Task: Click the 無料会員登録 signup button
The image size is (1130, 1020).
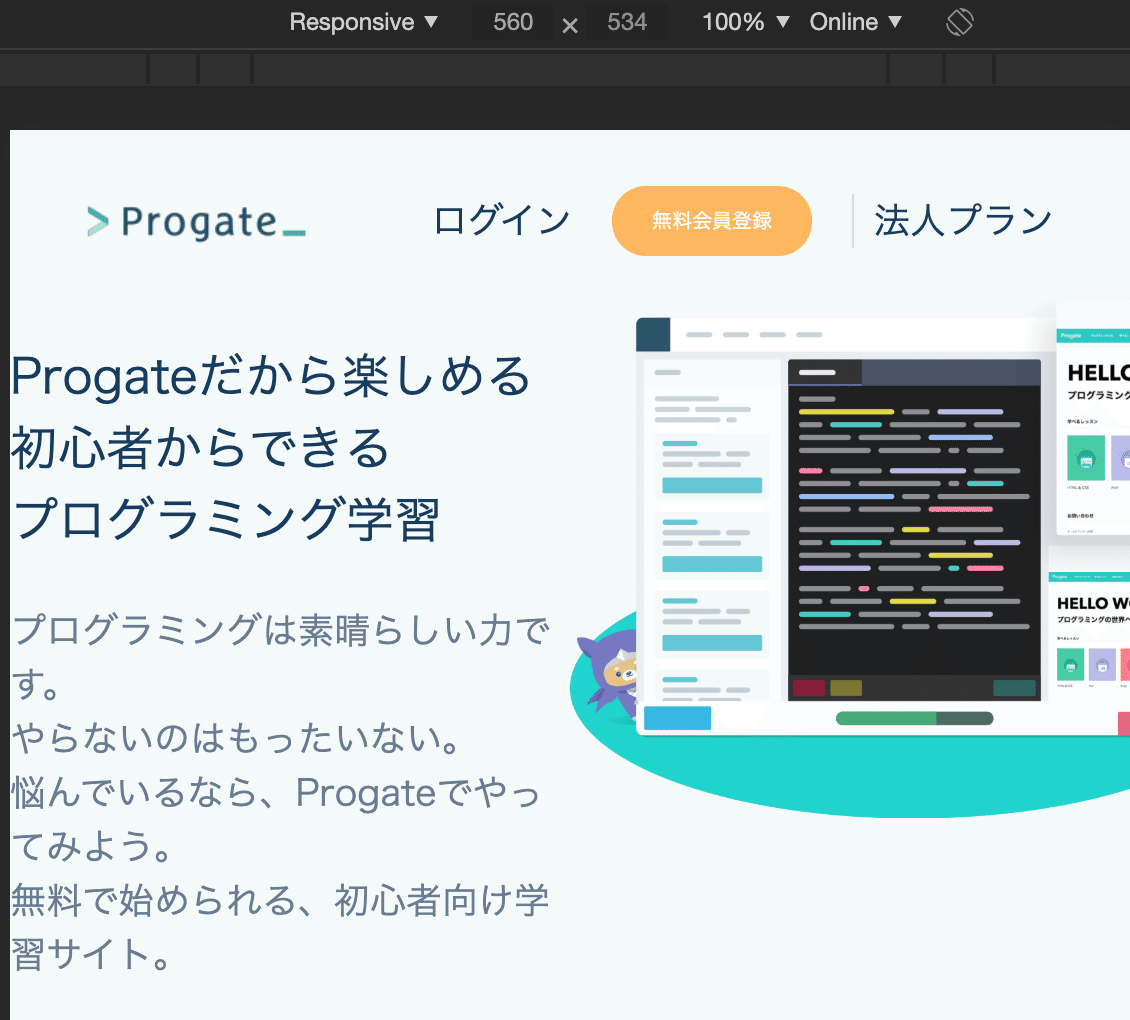Action: [x=712, y=221]
